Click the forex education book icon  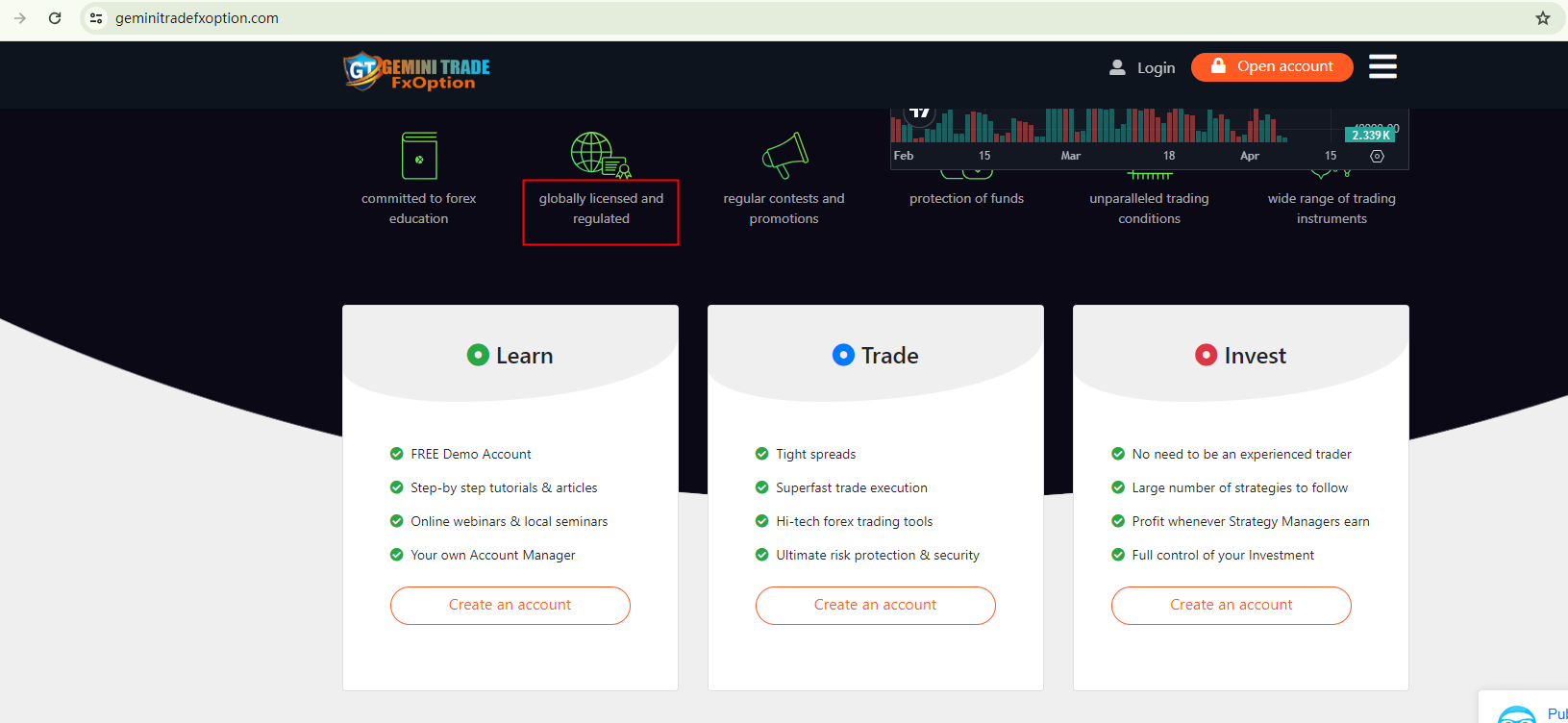(419, 156)
